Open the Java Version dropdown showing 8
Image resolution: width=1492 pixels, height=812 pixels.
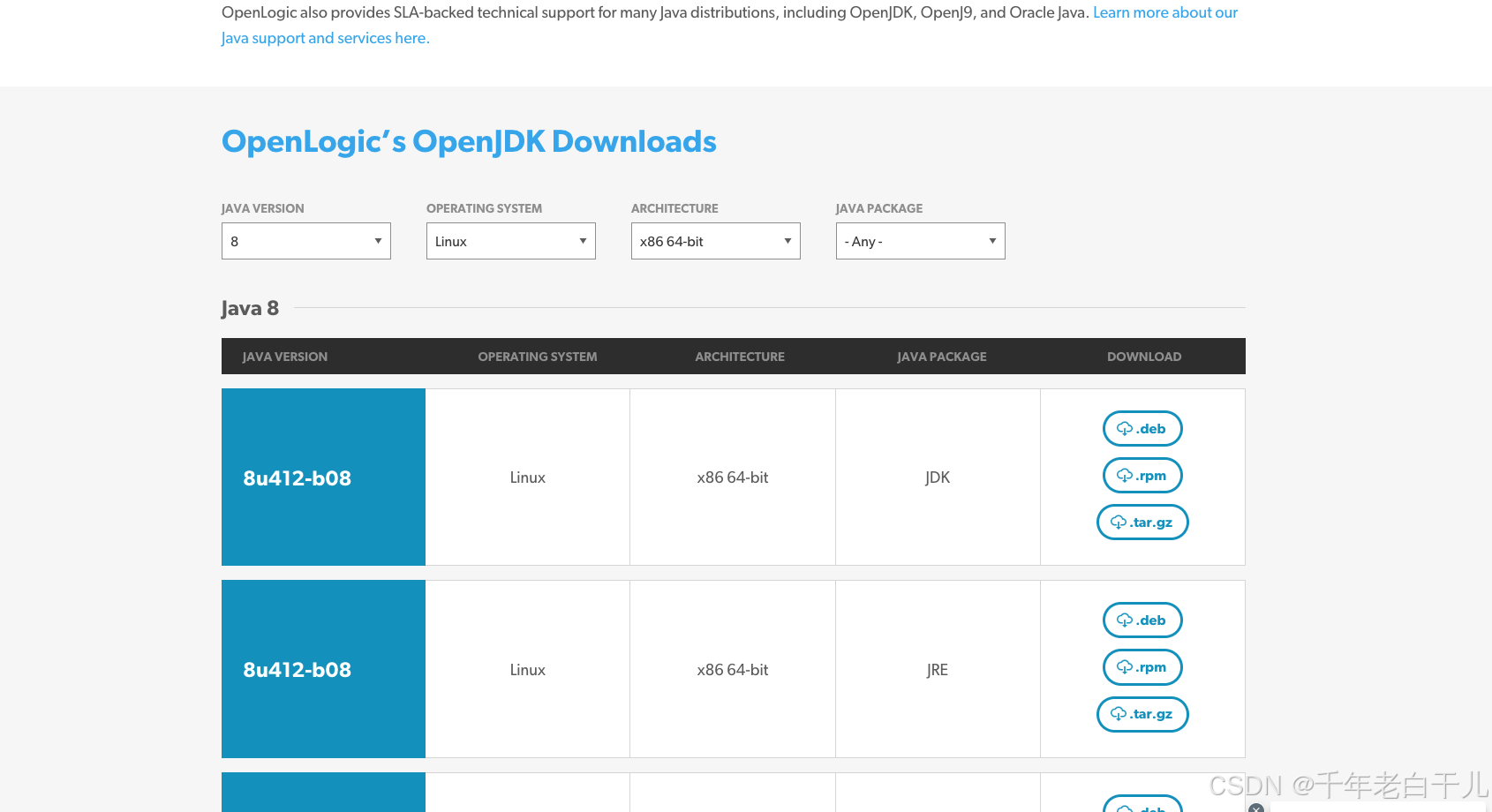(x=305, y=241)
